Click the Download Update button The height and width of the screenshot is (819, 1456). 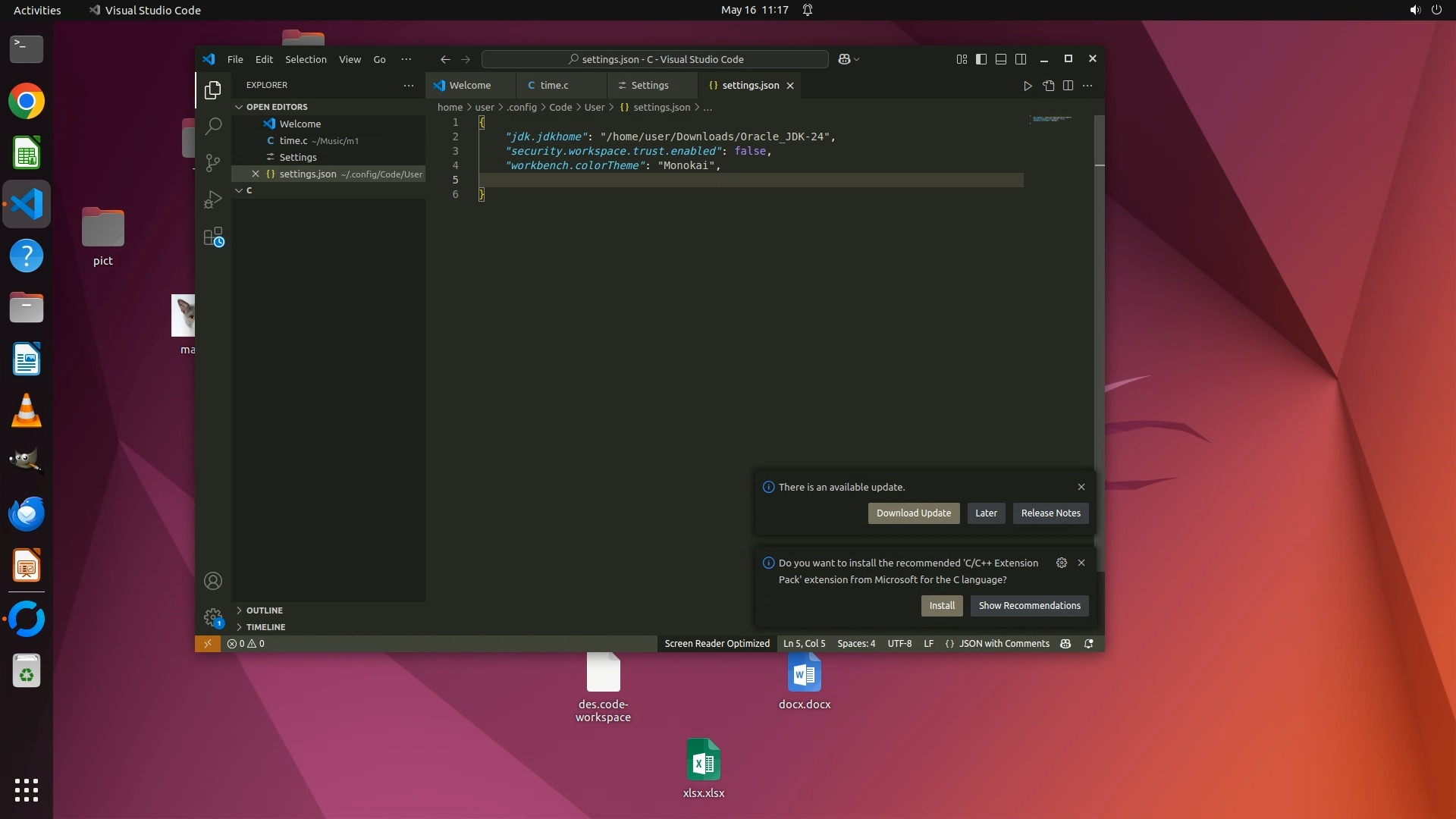tap(913, 513)
